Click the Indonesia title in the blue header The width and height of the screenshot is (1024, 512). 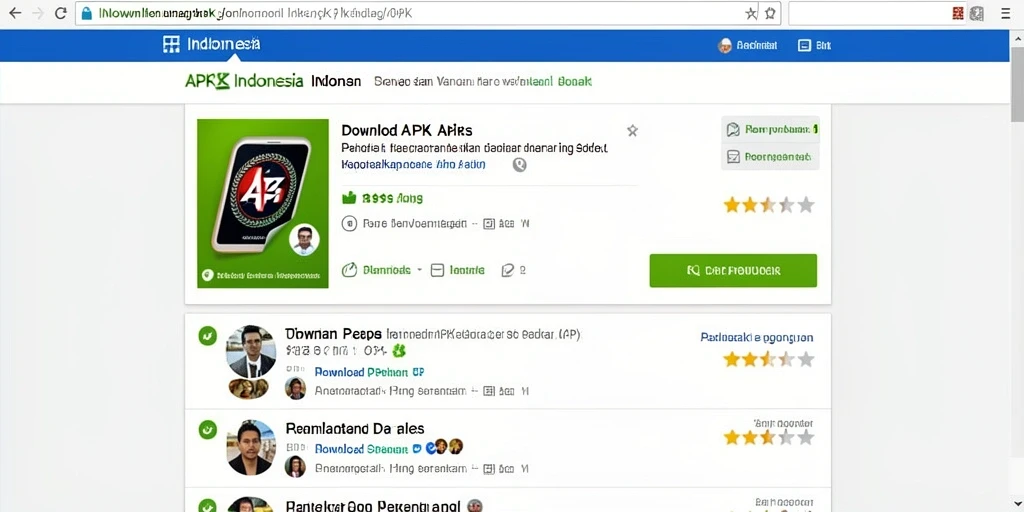pyautogui.click(x=223, y=44)
